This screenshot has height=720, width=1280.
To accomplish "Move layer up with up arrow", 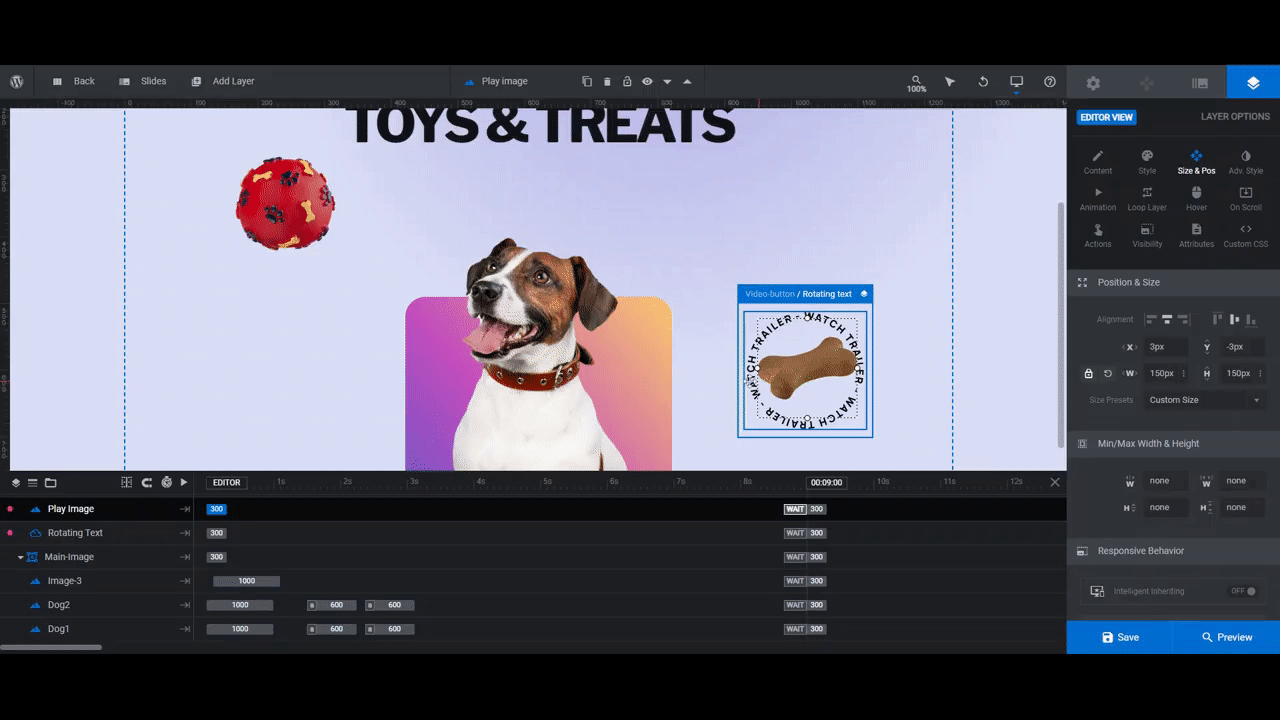I will (687, 81).
